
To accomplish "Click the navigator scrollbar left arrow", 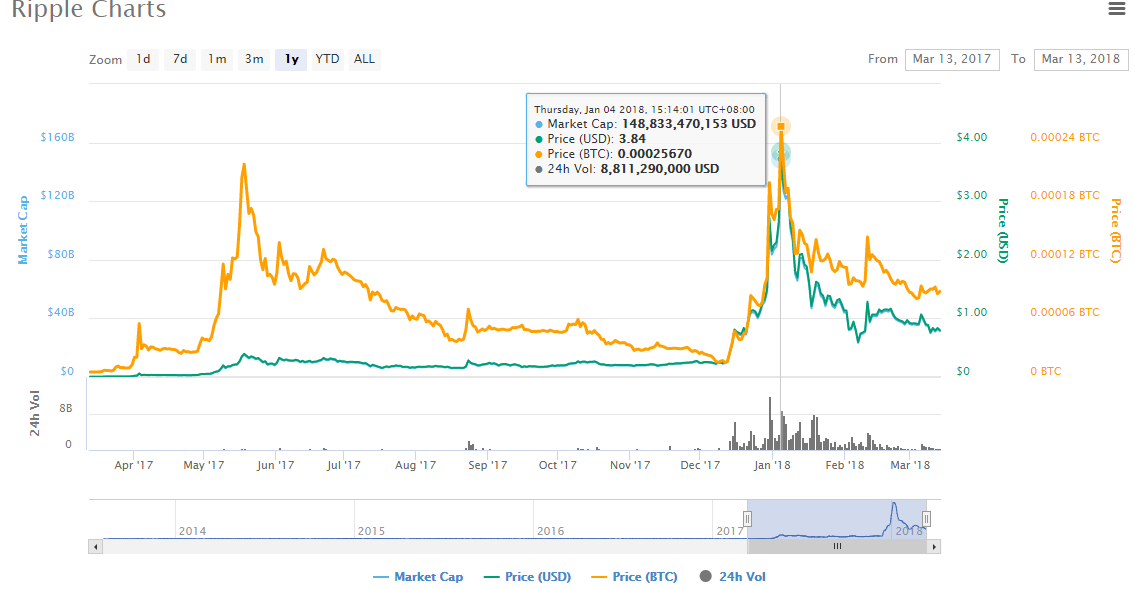I will click(95, 547).
